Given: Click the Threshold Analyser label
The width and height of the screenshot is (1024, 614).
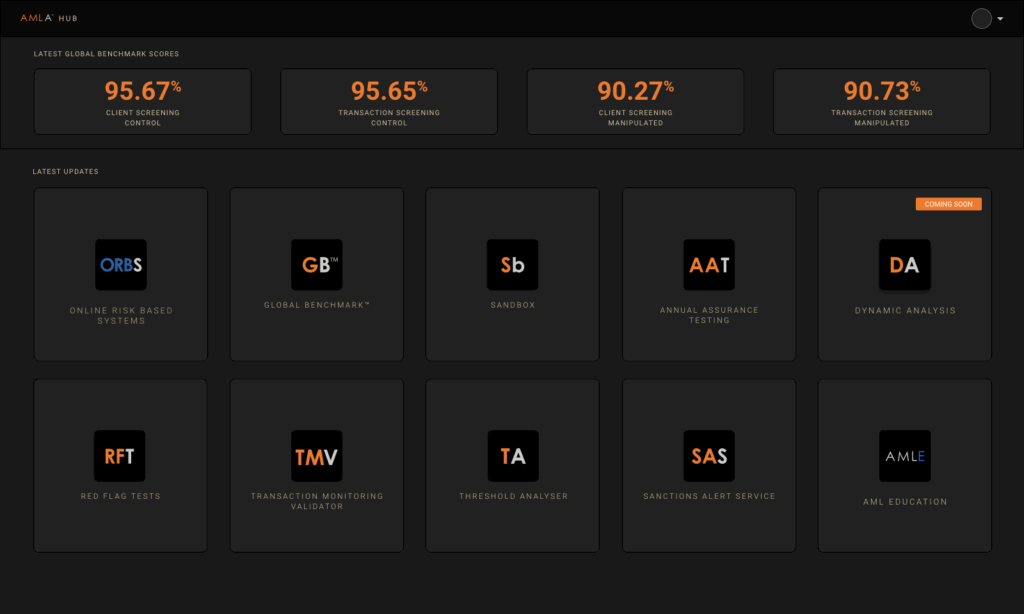Looking at the screenshot, I should tap(513, 496).
